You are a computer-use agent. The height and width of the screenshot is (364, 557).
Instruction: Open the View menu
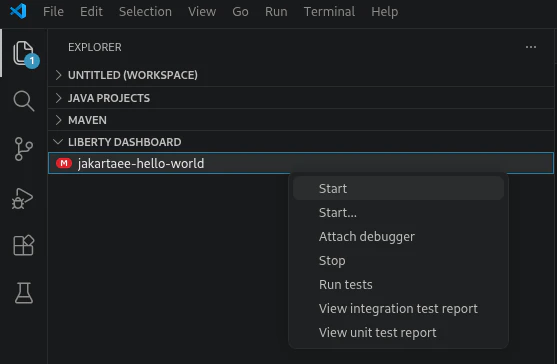[x=202, y=12]
